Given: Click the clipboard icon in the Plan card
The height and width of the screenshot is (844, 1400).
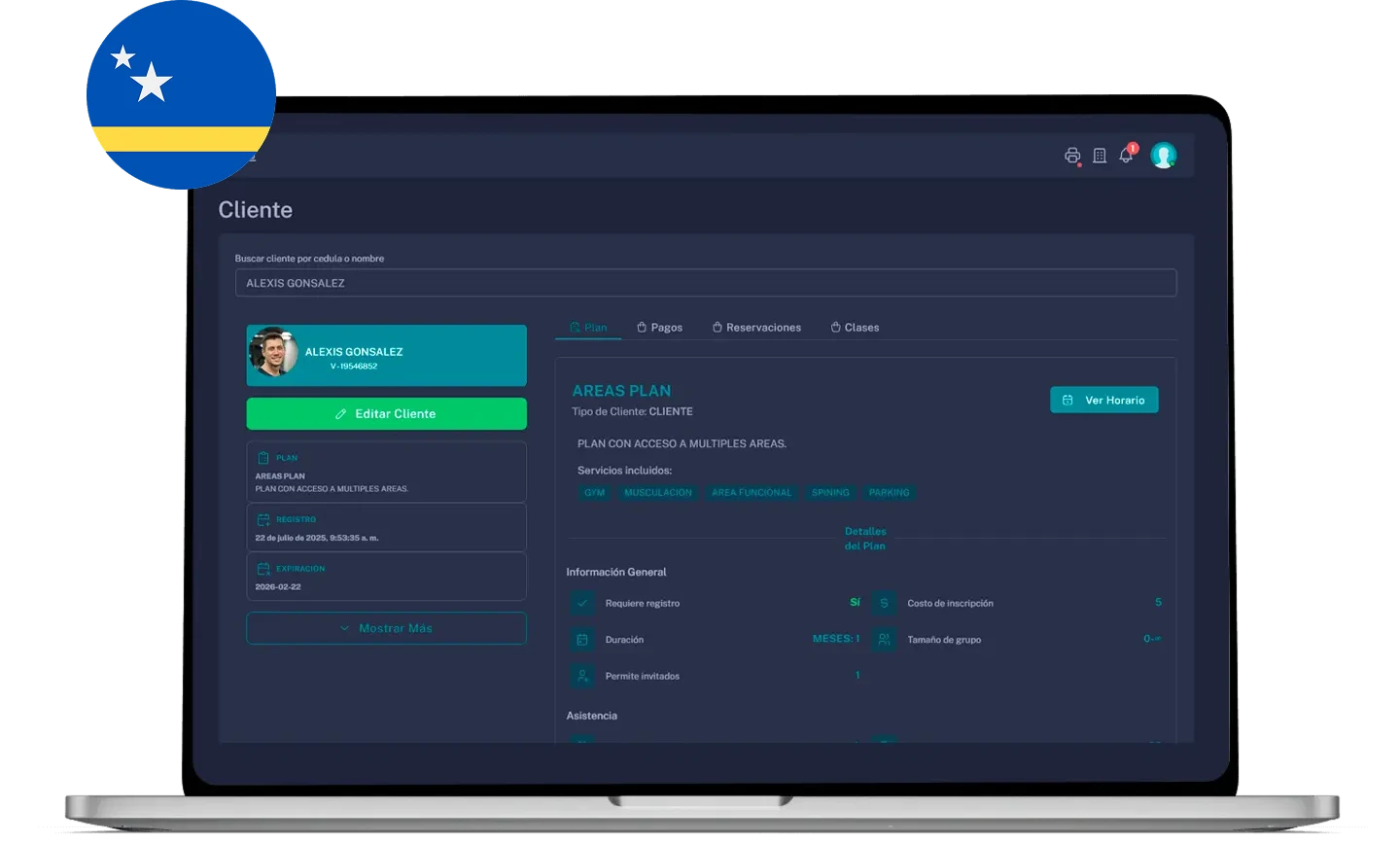Looking at the screenshot, I should tap(263, 458).
